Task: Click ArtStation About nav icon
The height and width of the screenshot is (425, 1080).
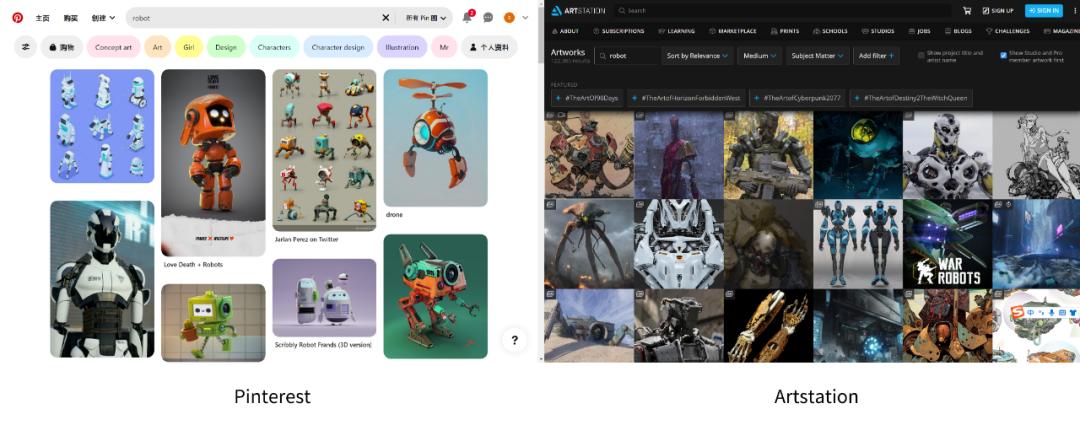Action: (x=554, y=31)
